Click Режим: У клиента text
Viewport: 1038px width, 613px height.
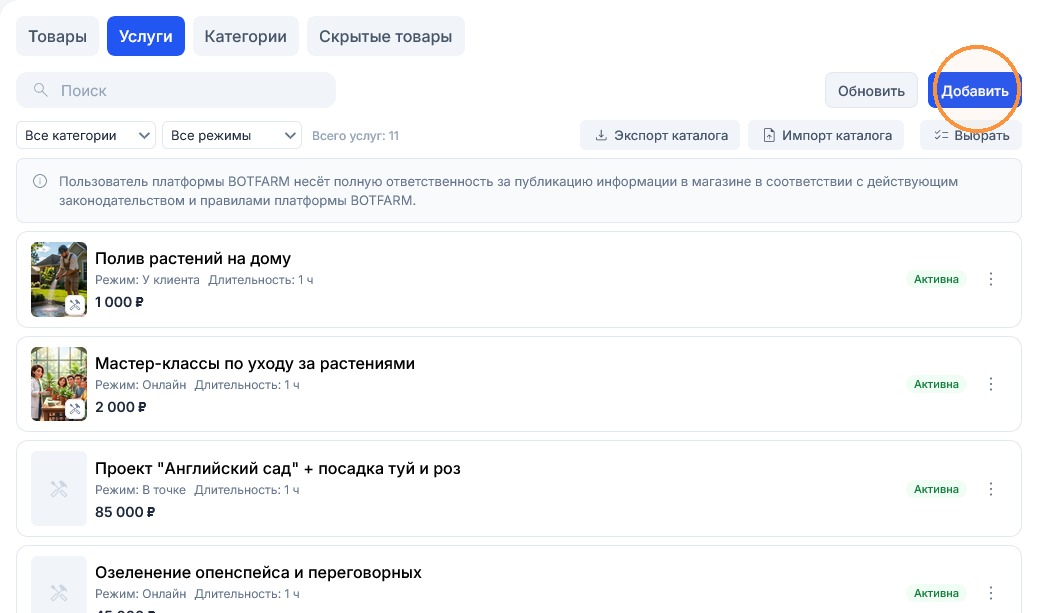click(x=147, y=280)
